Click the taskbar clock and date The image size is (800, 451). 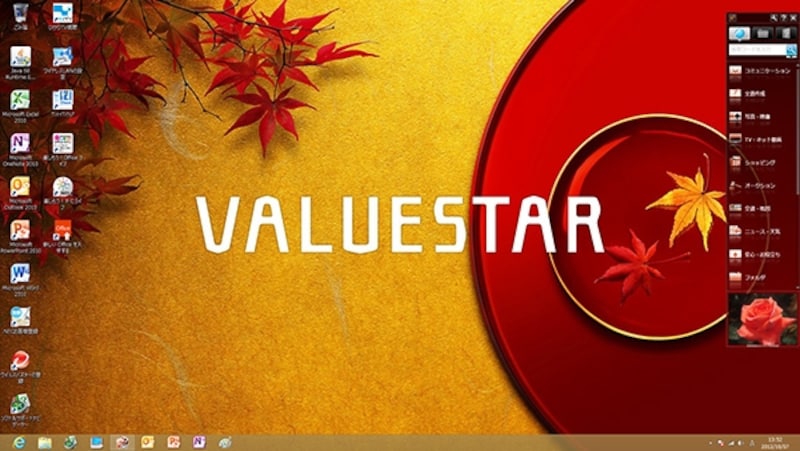[x=777, y=442]
